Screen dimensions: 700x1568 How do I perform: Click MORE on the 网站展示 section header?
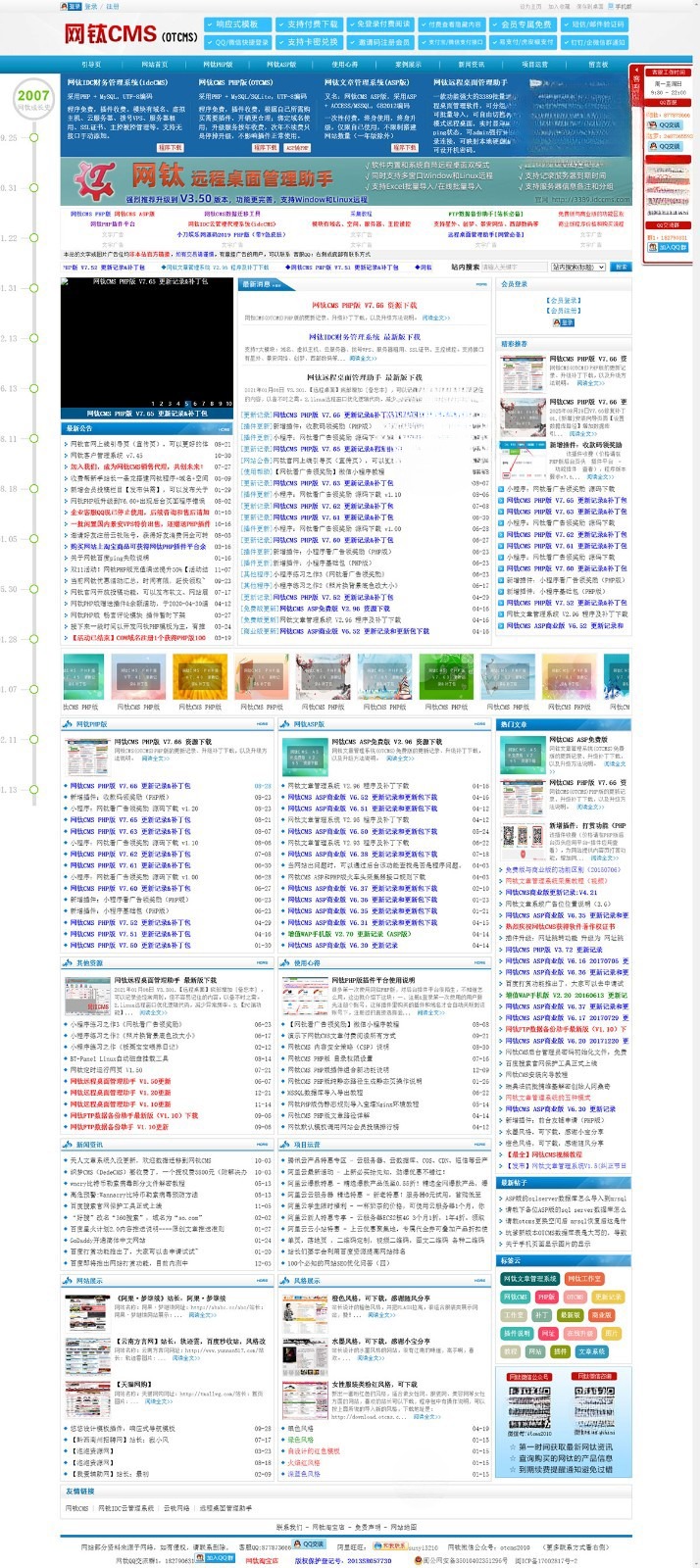(x=263, y=1280)
